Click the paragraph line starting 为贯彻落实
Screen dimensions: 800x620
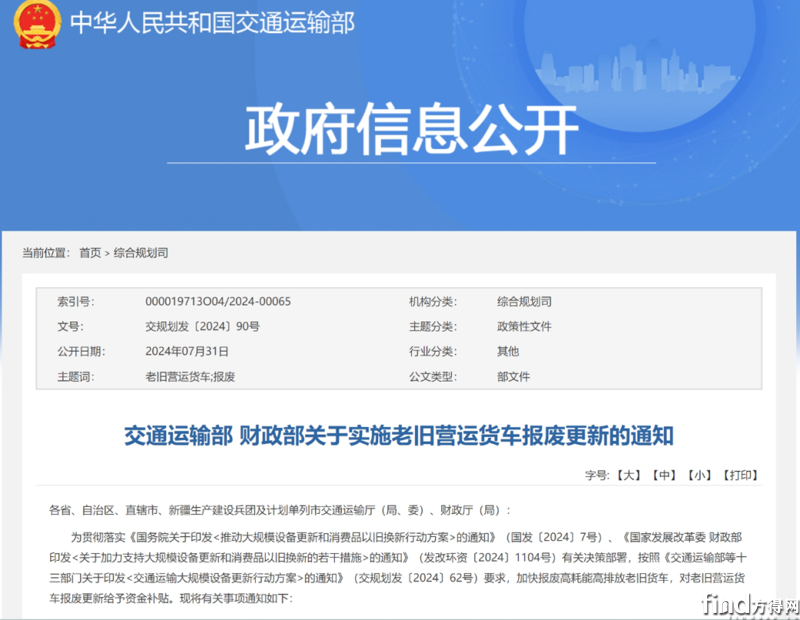pos(406,537)
